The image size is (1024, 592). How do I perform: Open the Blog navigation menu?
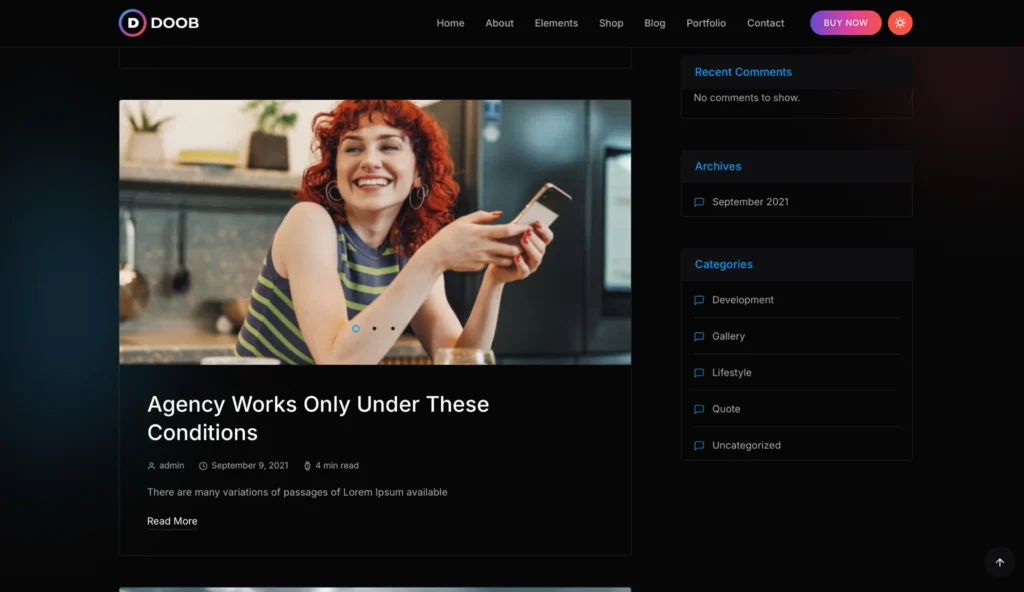click(655, 23)
